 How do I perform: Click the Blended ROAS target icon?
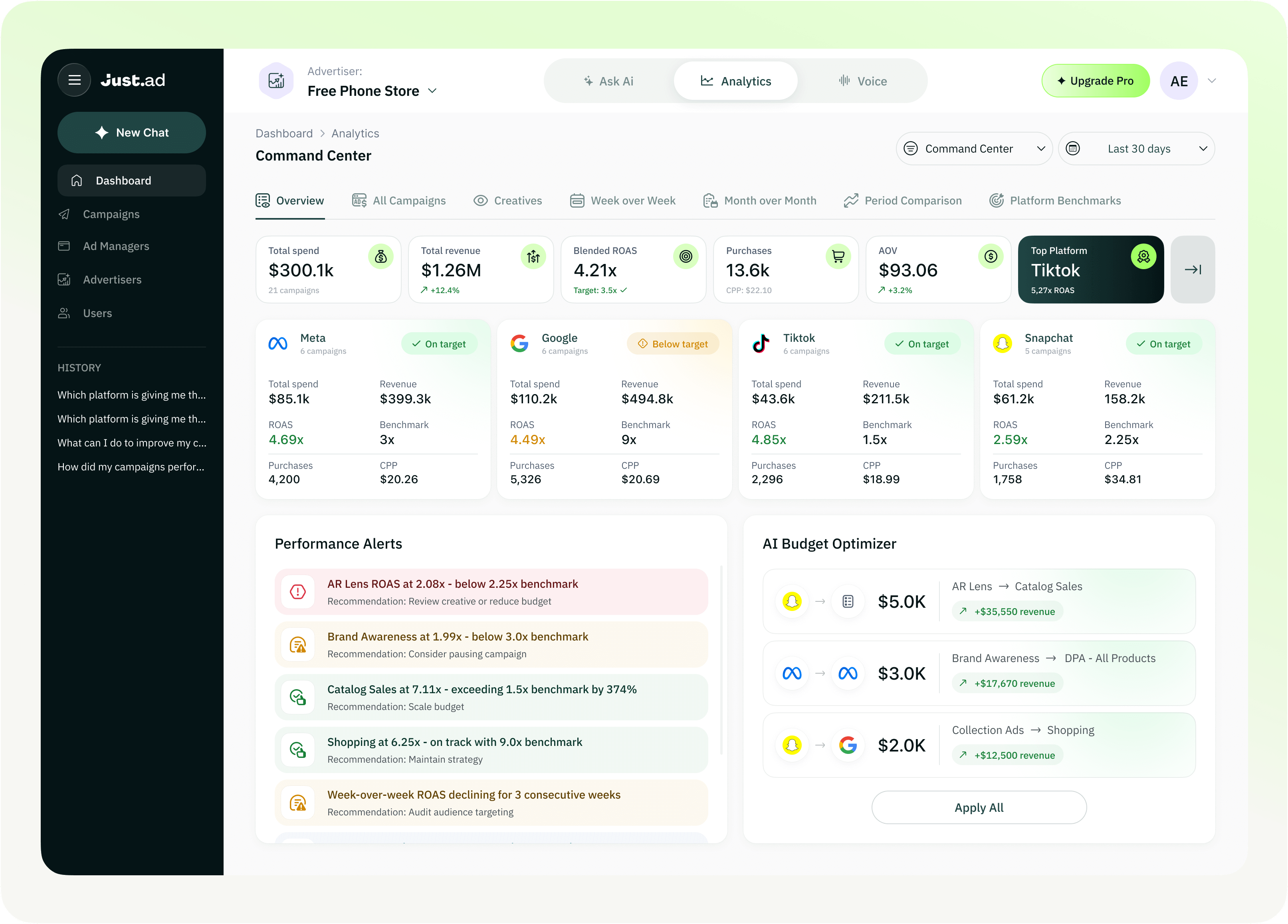point(686,257)
